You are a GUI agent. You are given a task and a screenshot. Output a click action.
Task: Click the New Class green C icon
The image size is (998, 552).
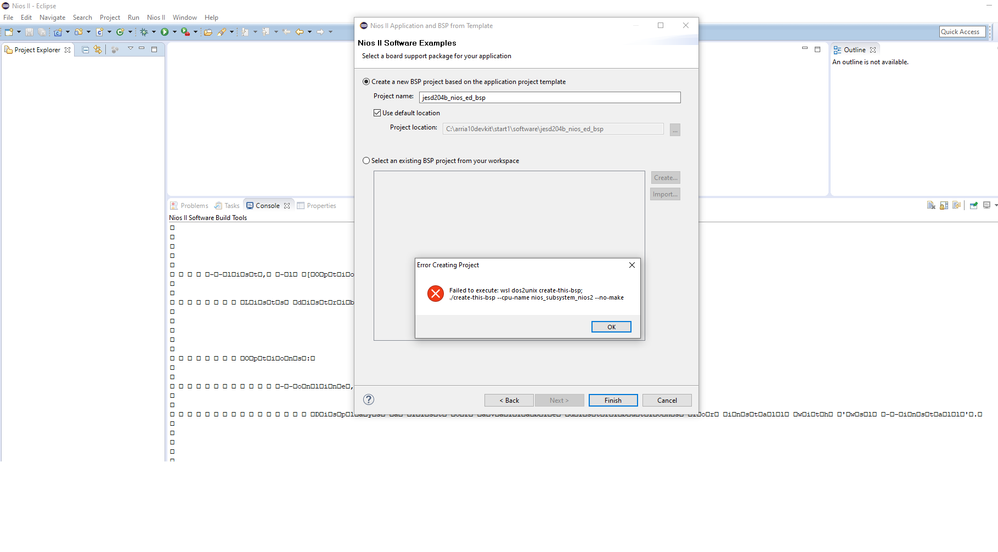(120, 32)
